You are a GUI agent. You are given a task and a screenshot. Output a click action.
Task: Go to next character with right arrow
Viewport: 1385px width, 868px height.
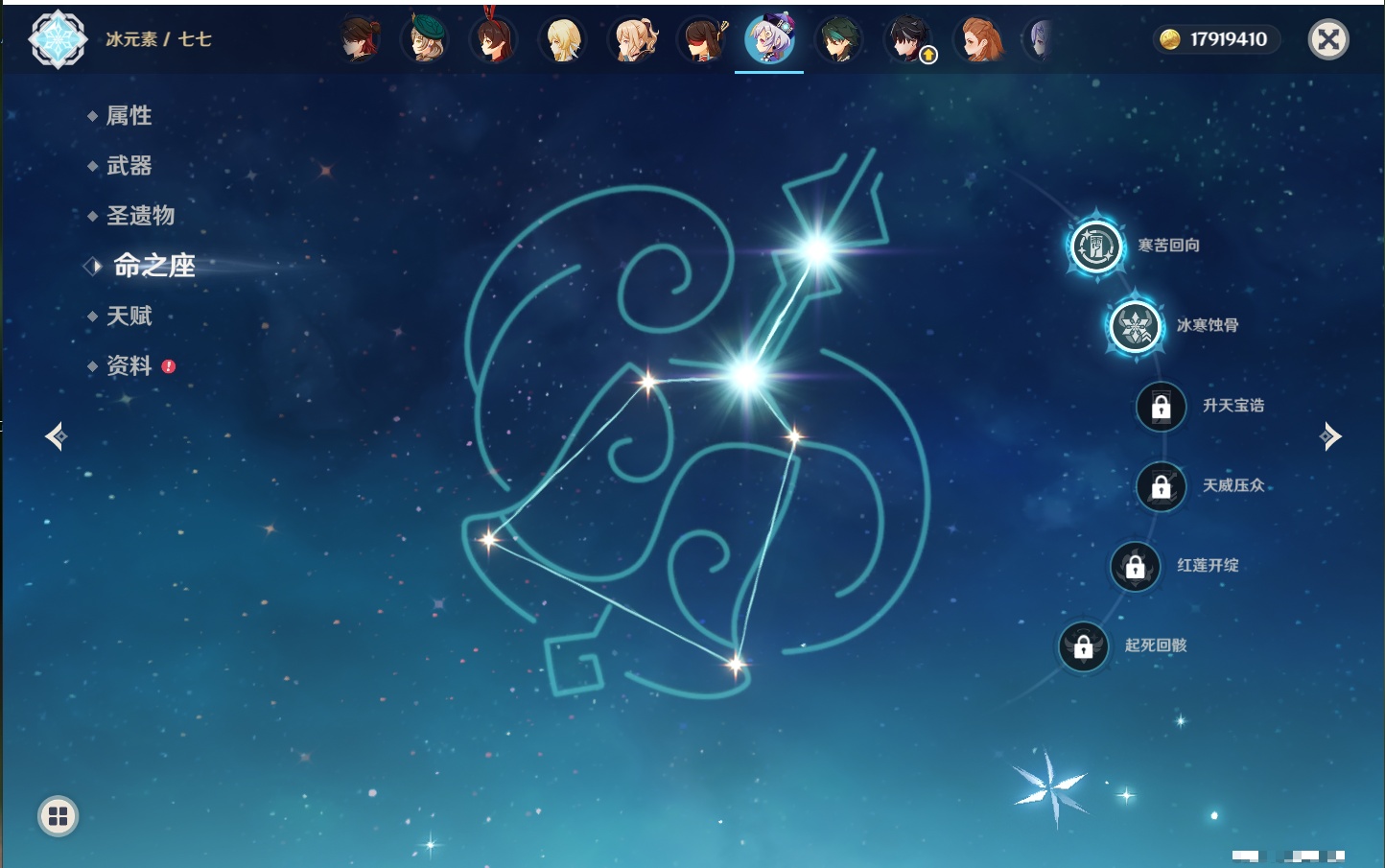(x=1330, y=436)
